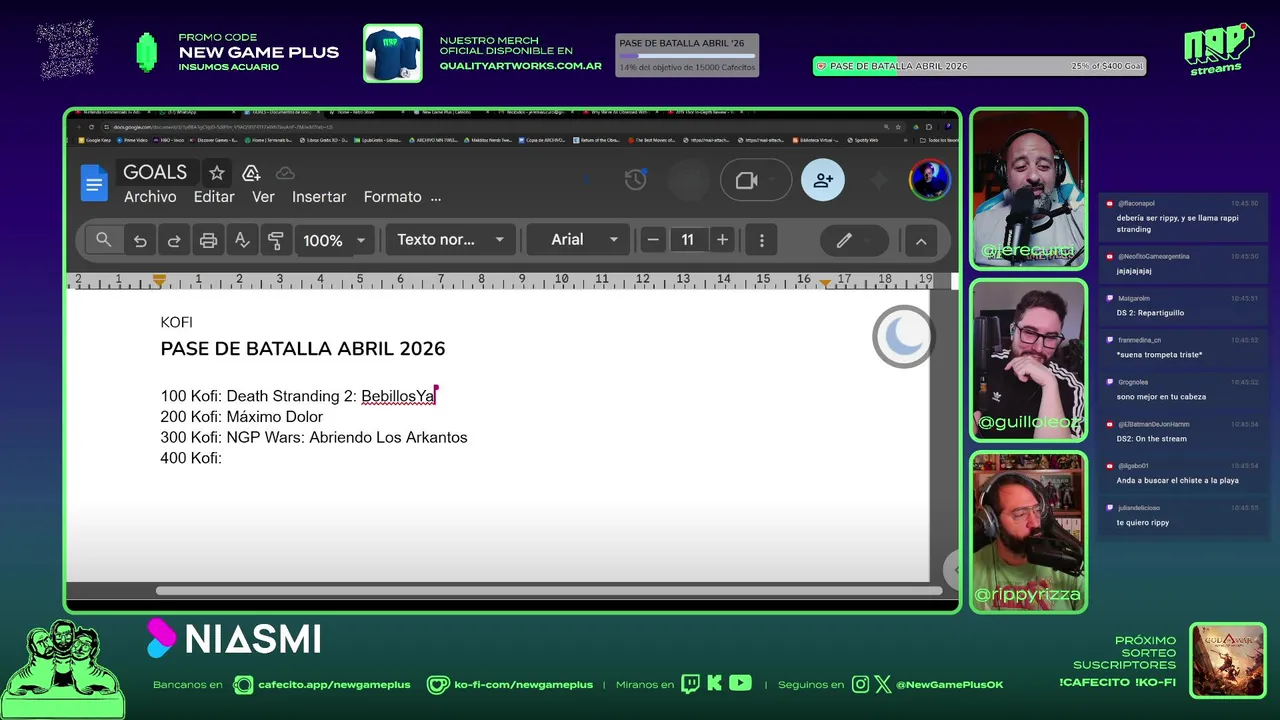Click the GOALS document title field
This screenshot has width=1280, height=720.
tap(155, 172)
